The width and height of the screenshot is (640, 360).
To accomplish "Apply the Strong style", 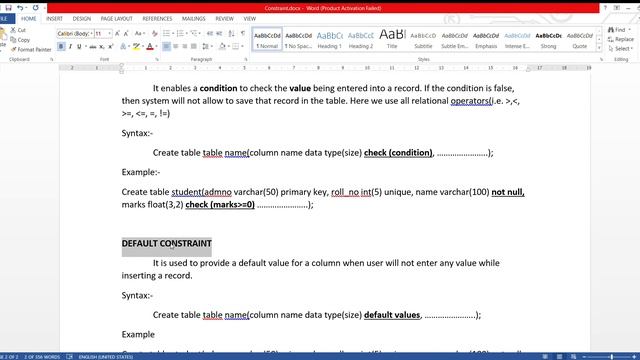I will pos(549,40).
